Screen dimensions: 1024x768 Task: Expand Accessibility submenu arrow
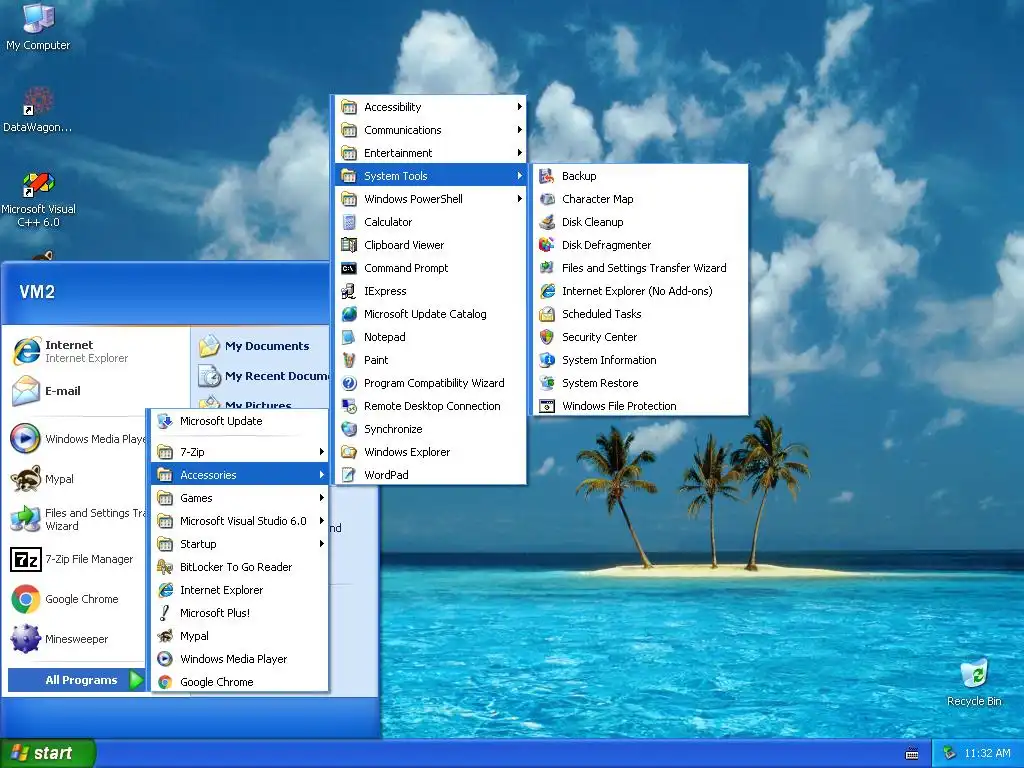(520, 106)
